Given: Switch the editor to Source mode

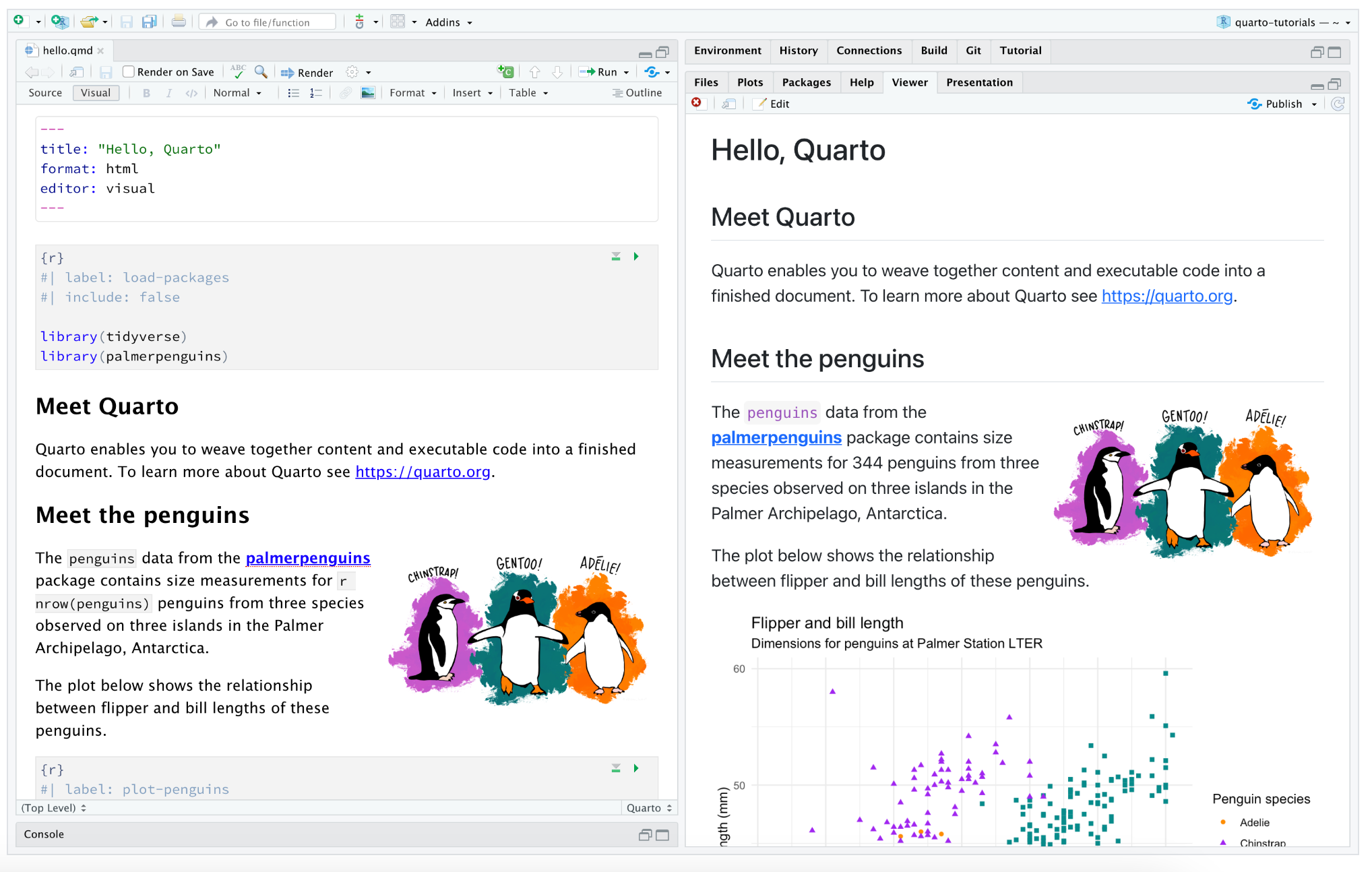Looking at the screenshot, I should click(x=45, y=93).
